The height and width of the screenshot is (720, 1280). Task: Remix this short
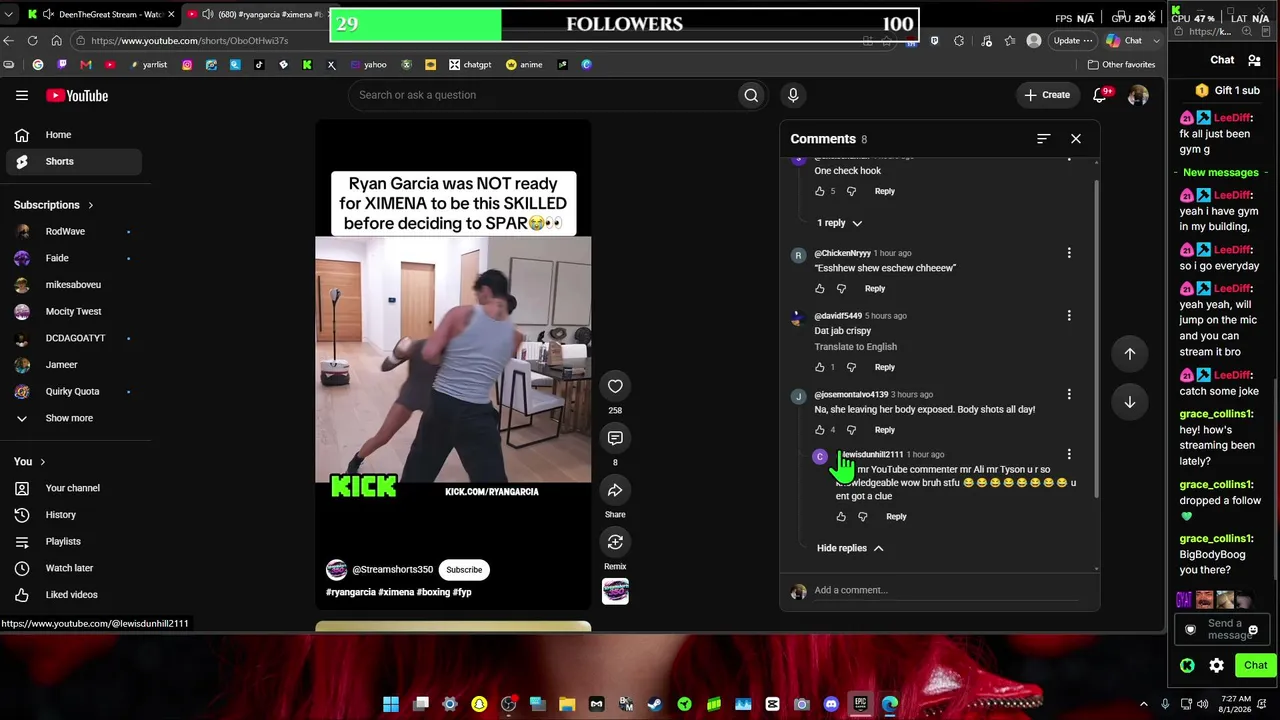(615, 542)
